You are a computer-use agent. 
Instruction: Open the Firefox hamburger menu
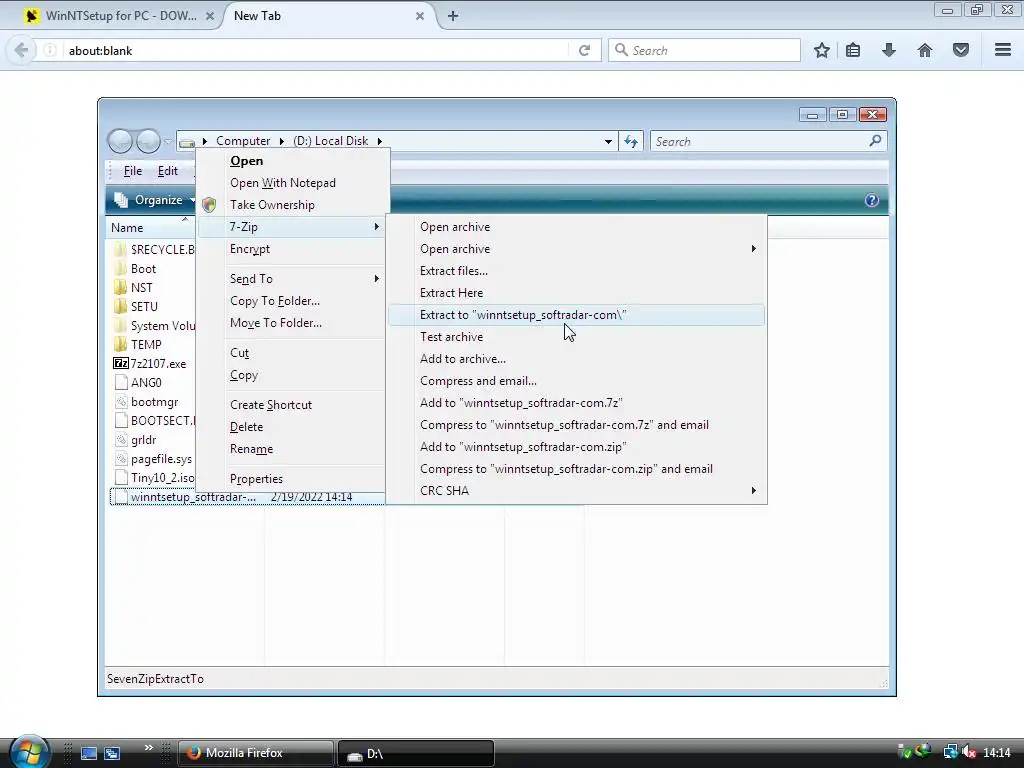tap(1003, 50)
